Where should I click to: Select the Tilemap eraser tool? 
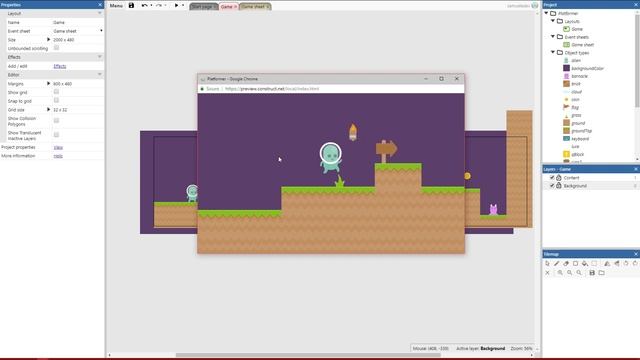click(566, 264)
